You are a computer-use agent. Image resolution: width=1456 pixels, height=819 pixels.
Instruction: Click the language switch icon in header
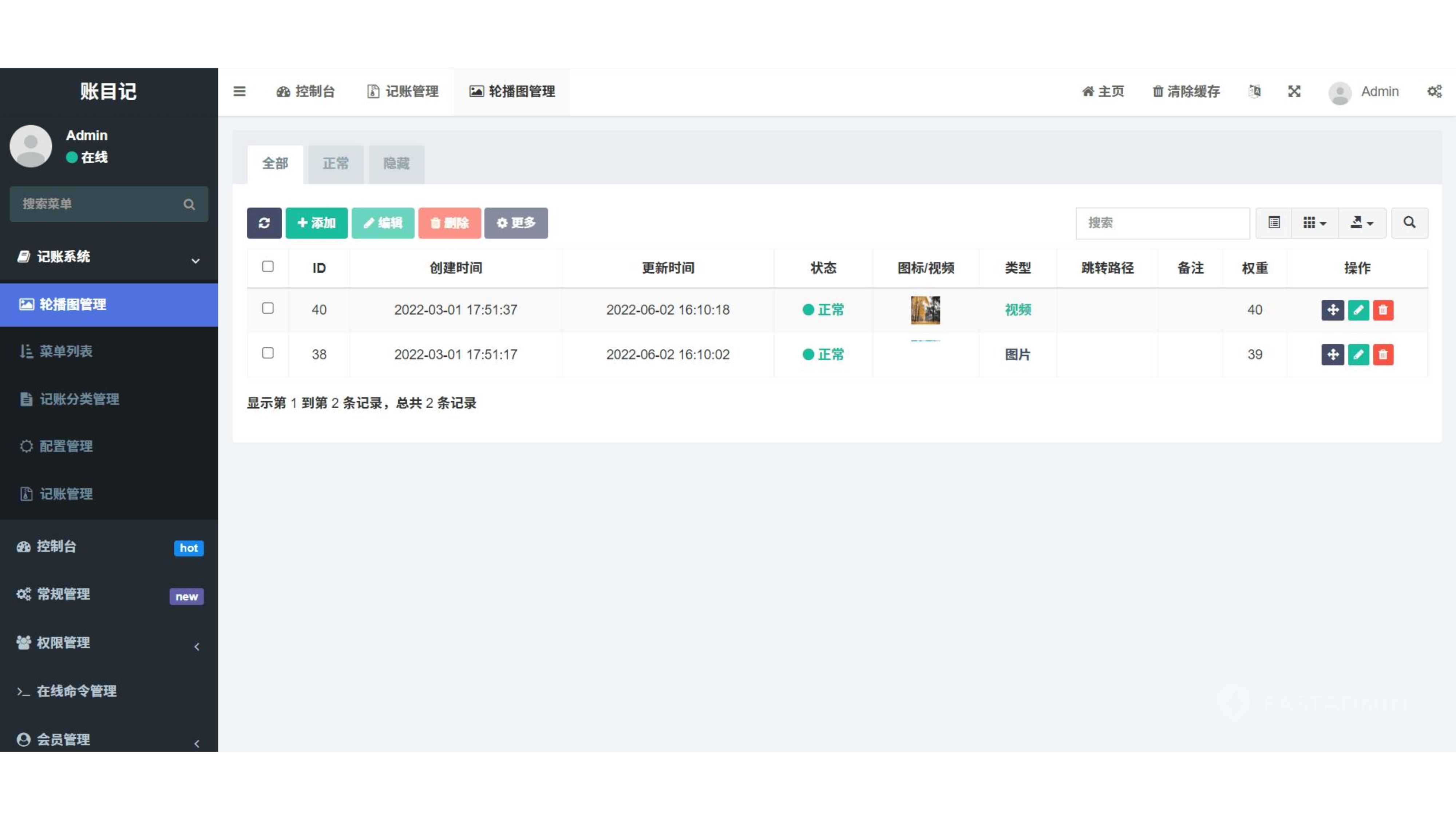tap(1254, 91)
